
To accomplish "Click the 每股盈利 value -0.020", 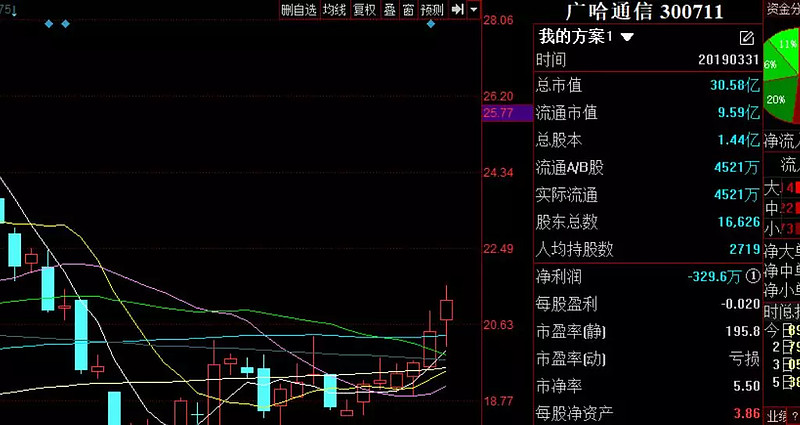I will (x=741, y=305).
